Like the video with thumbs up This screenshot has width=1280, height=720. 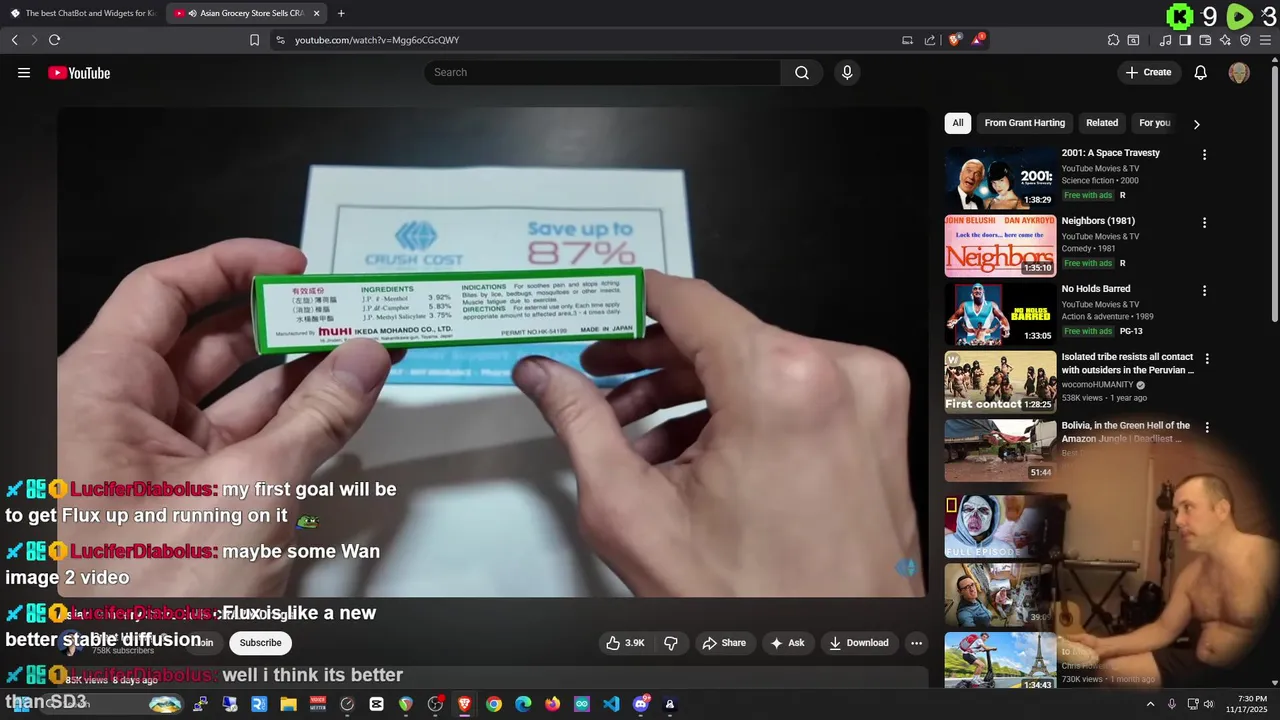click(x=625, y=643)
